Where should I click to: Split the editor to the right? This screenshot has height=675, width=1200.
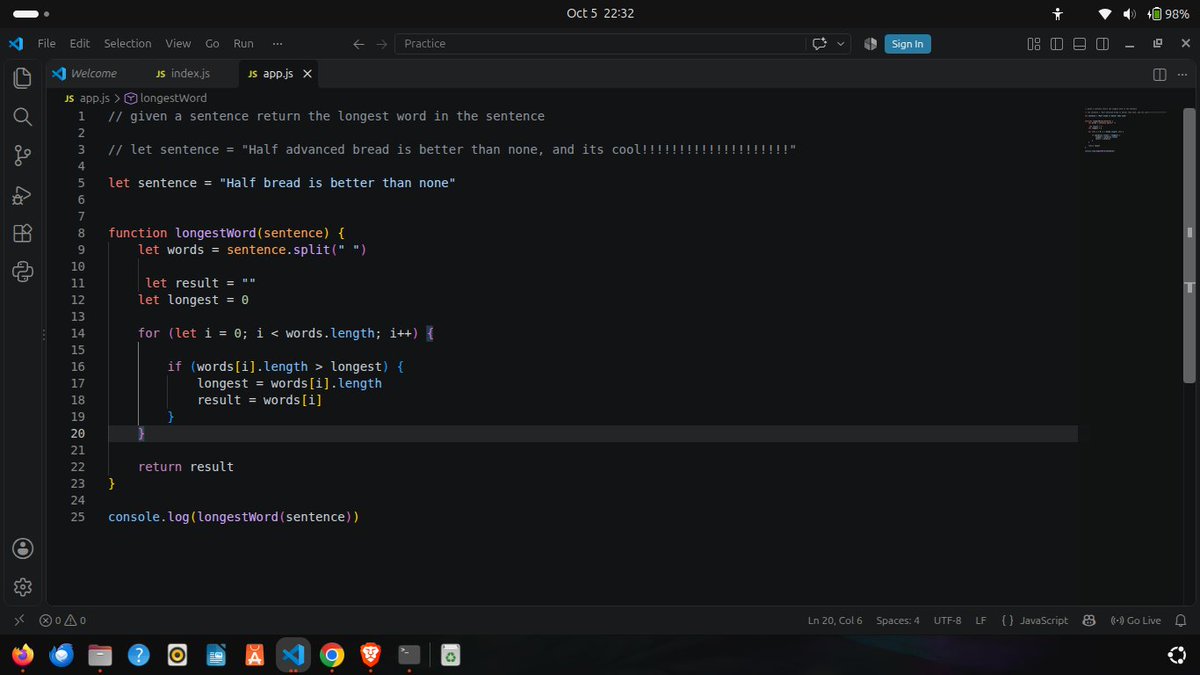(x=1160, y=74)
